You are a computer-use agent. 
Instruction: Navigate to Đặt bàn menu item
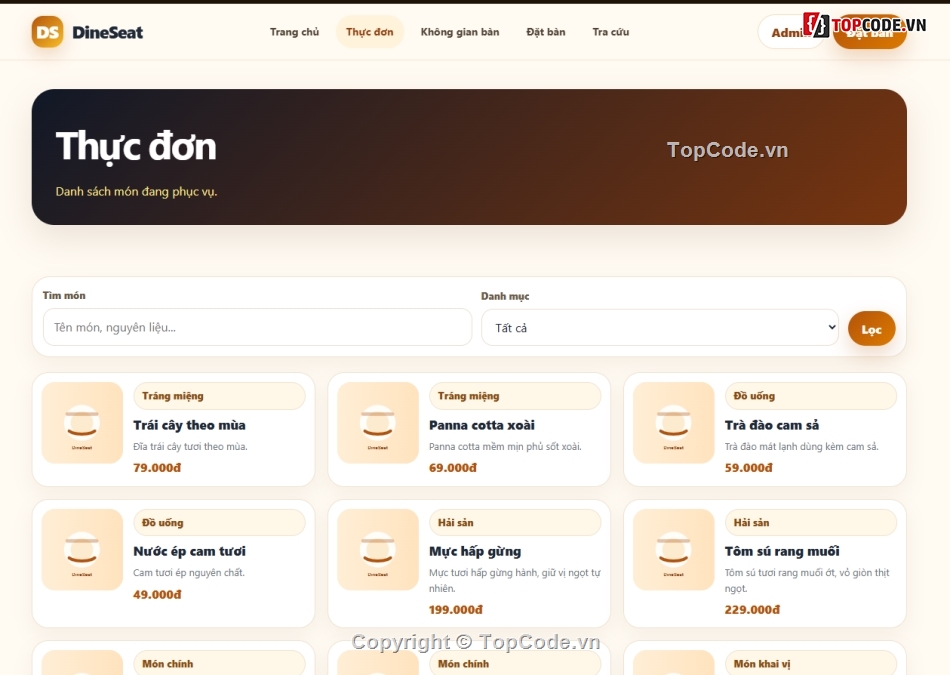[546, 32]
